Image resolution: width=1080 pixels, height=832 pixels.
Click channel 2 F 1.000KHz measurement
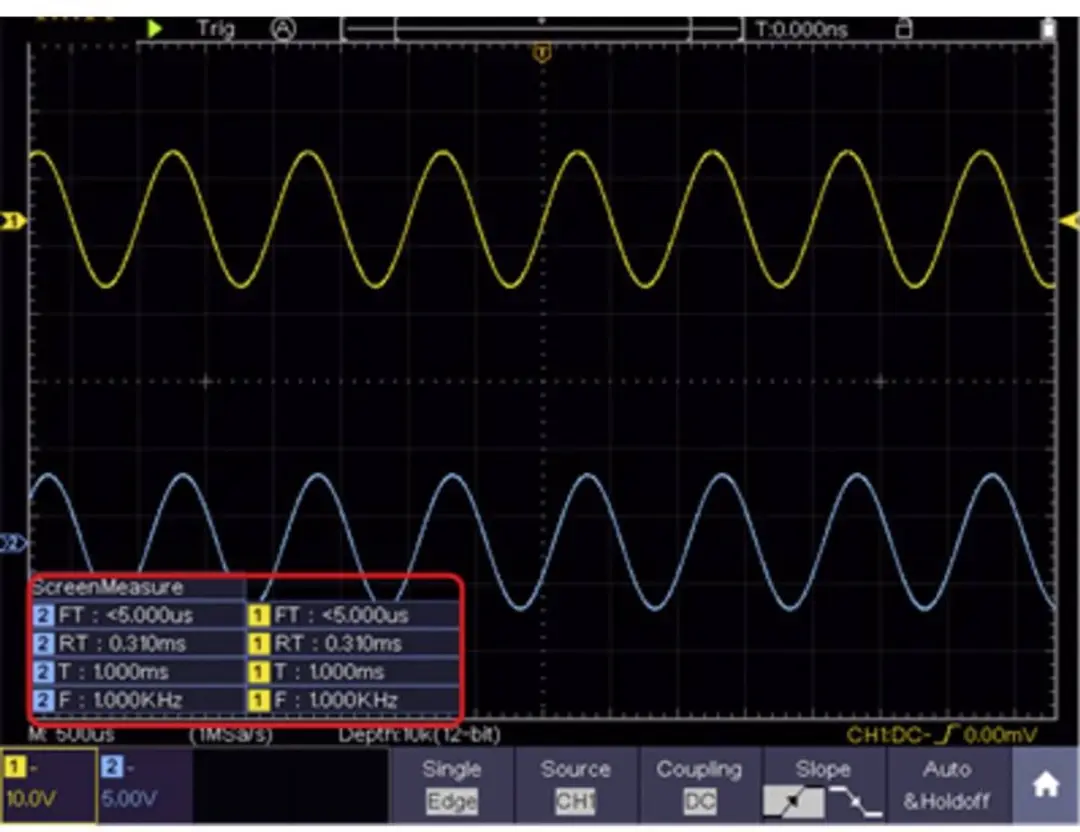coord(138,700)
